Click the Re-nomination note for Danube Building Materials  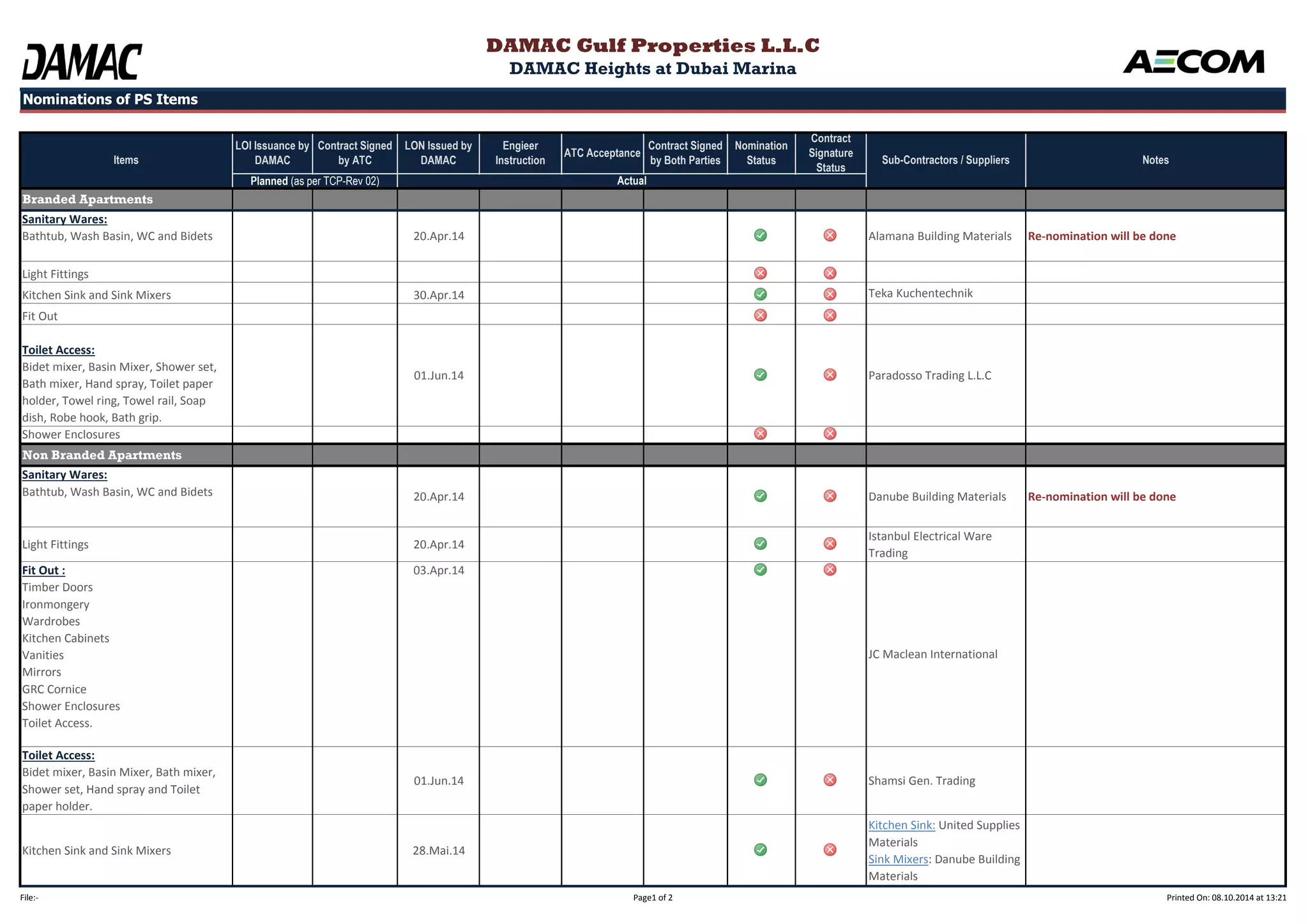pyautogui.click(x=1101, y=497)
